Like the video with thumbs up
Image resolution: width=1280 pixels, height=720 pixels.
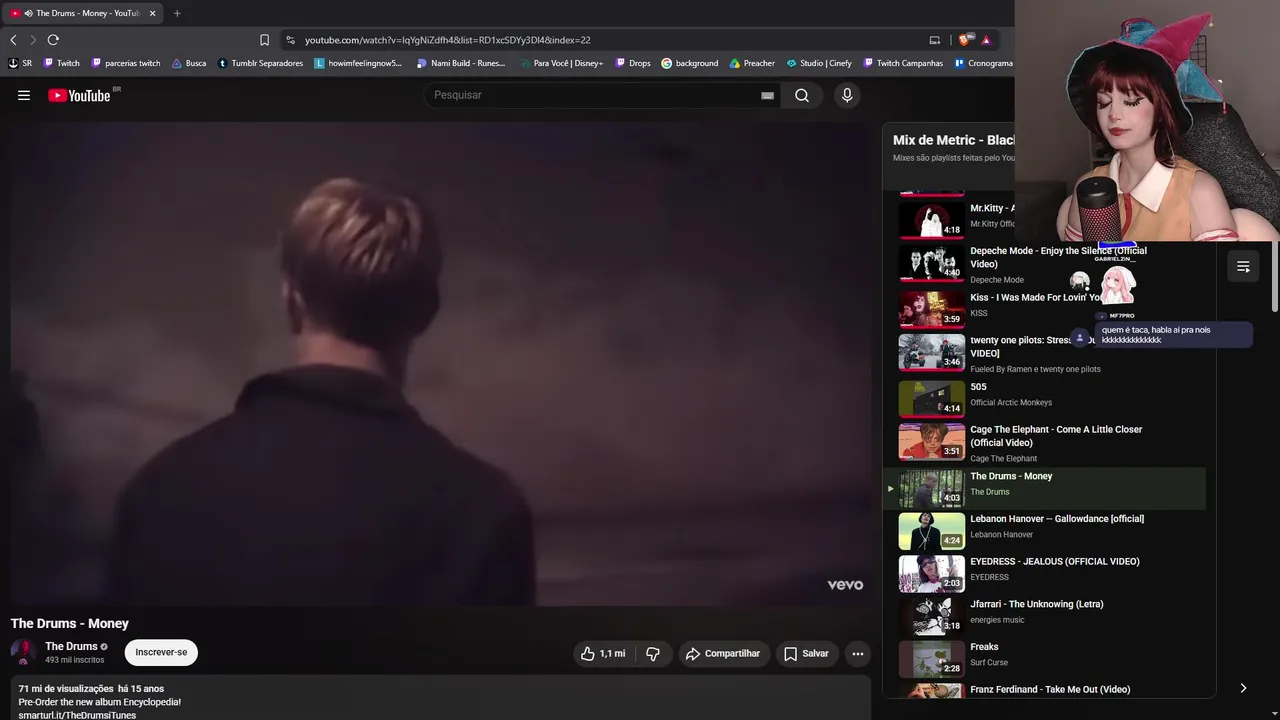click(603, 654)
